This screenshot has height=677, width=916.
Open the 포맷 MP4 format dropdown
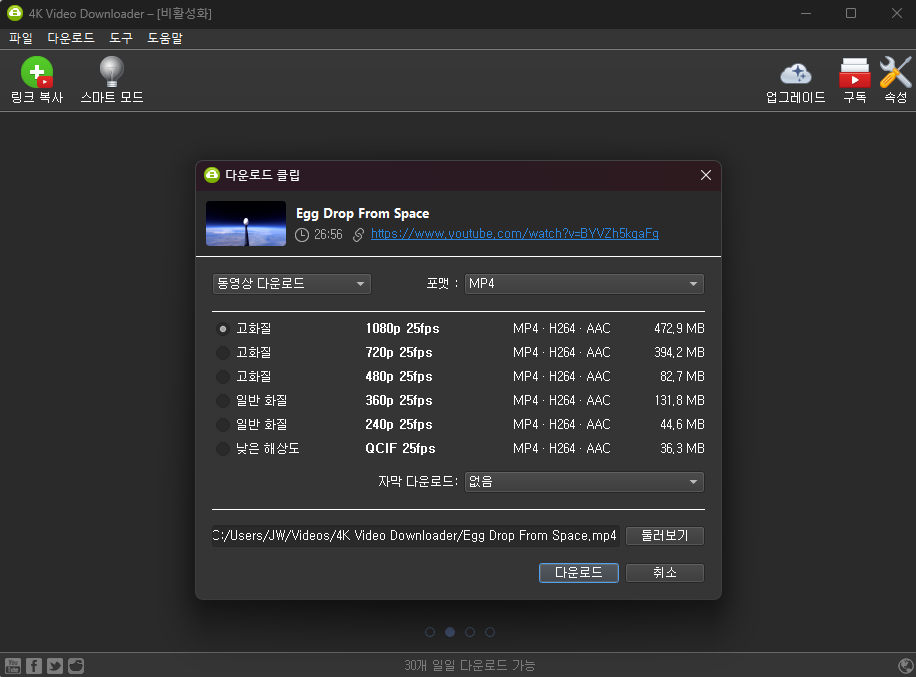(584, 284)
